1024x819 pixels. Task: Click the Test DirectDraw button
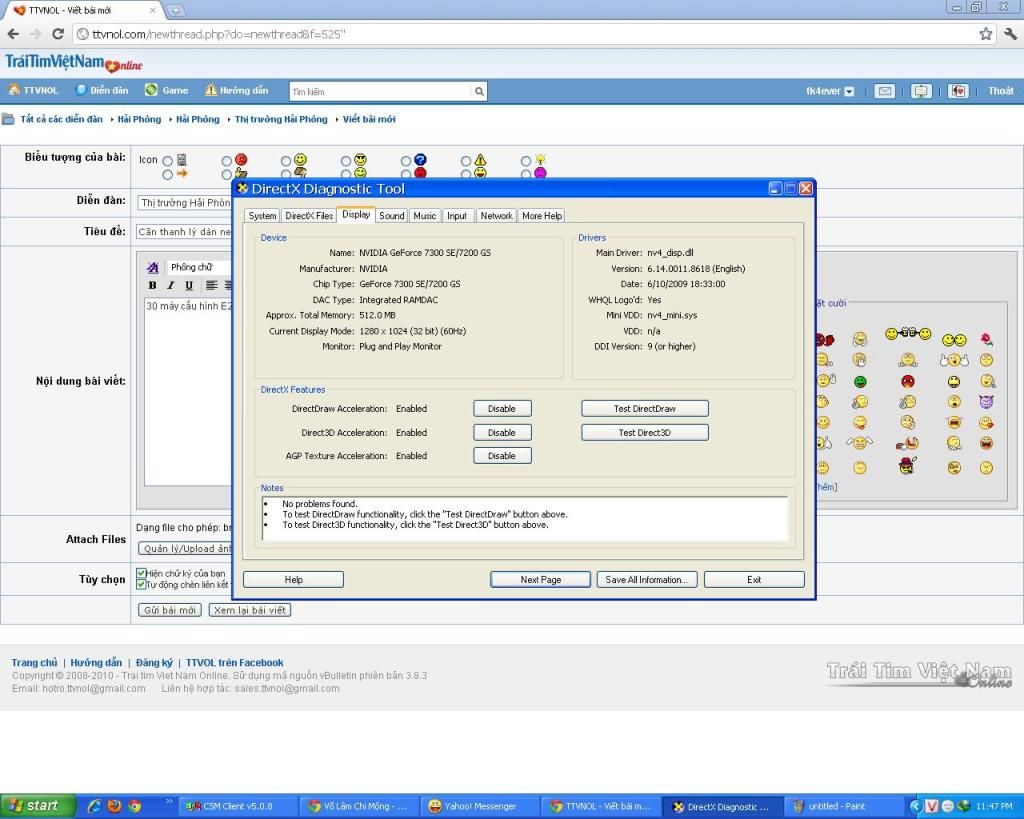[645, 409]
